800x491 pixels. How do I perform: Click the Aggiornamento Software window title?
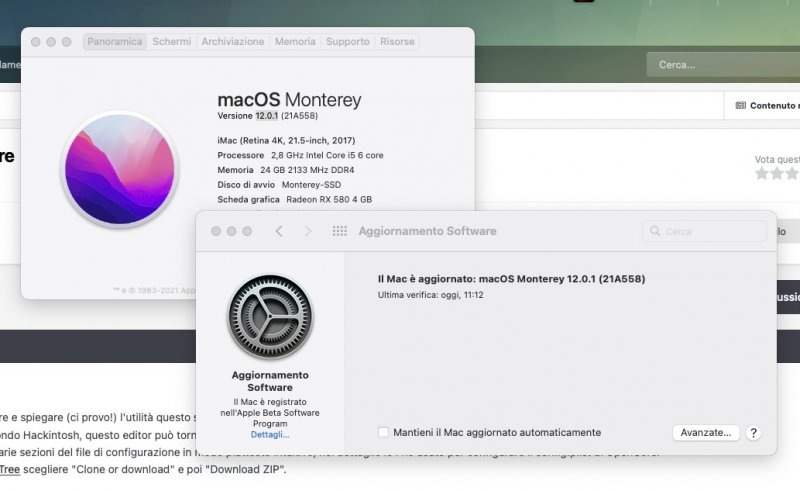point(428,231)
